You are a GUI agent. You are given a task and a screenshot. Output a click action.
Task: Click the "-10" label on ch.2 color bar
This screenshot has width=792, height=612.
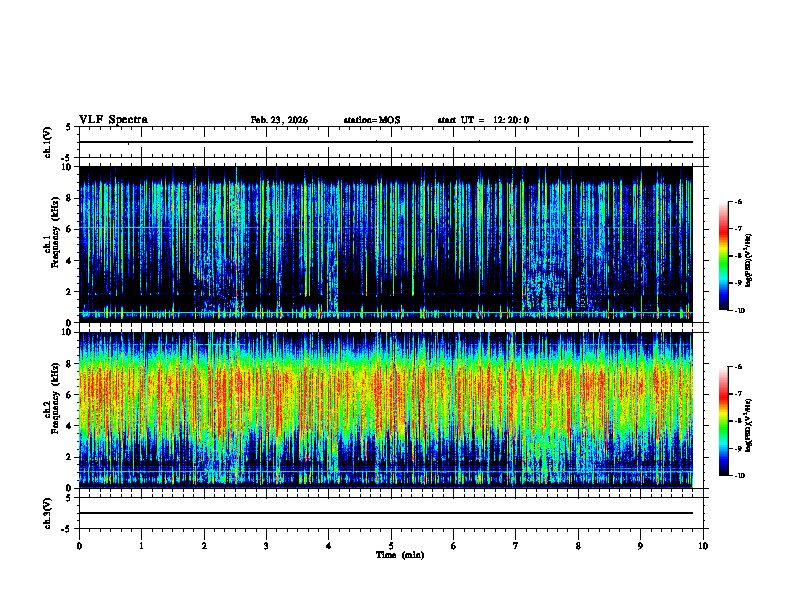click(x=739, y=476)
